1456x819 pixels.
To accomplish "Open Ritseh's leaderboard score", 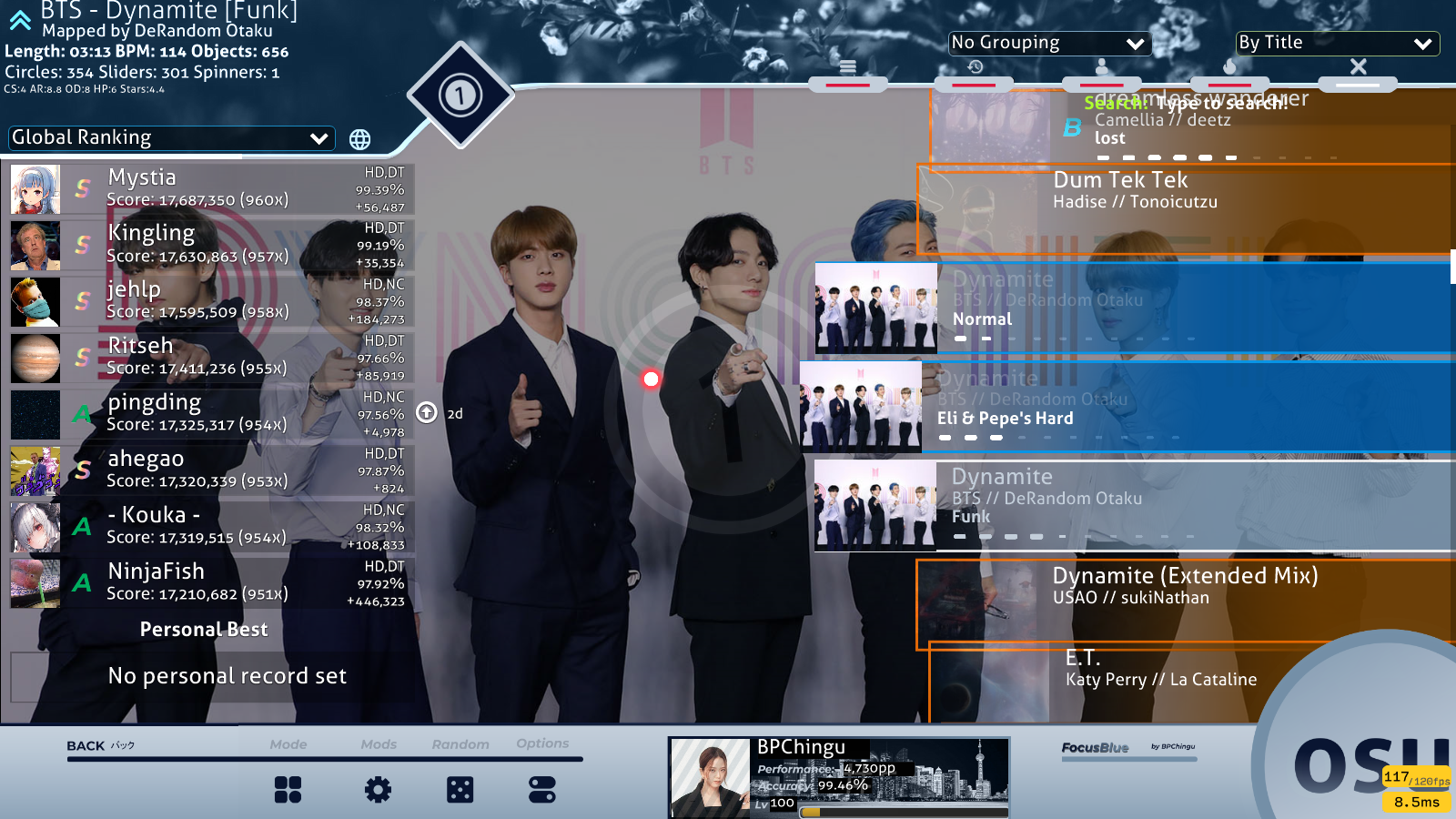I will [211, 359].
